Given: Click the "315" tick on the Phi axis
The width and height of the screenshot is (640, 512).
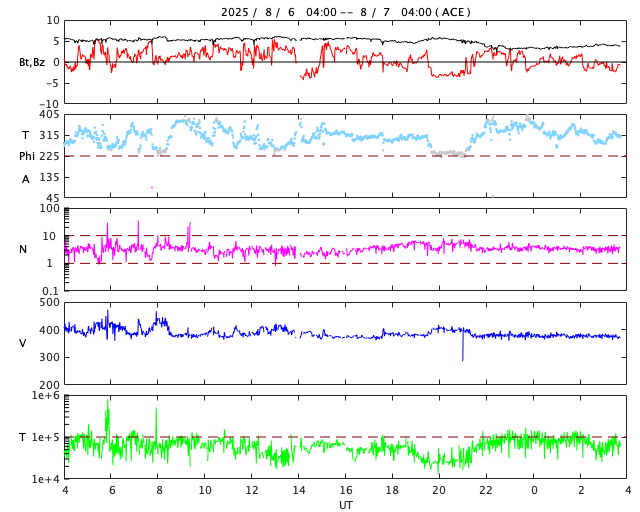Looking at the screenshot, I should coord(49,135).
